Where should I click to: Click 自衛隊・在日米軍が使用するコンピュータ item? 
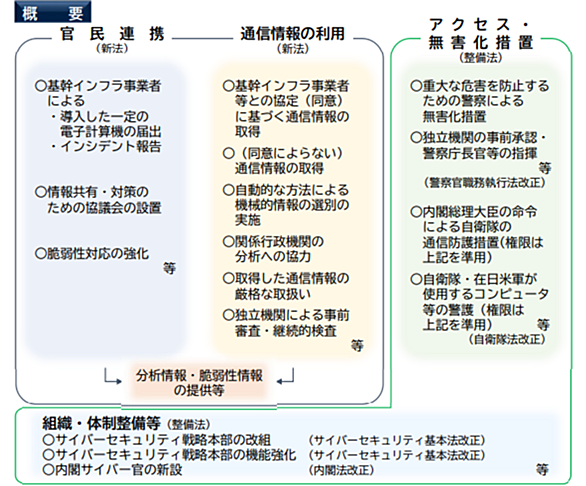(480, 301)
